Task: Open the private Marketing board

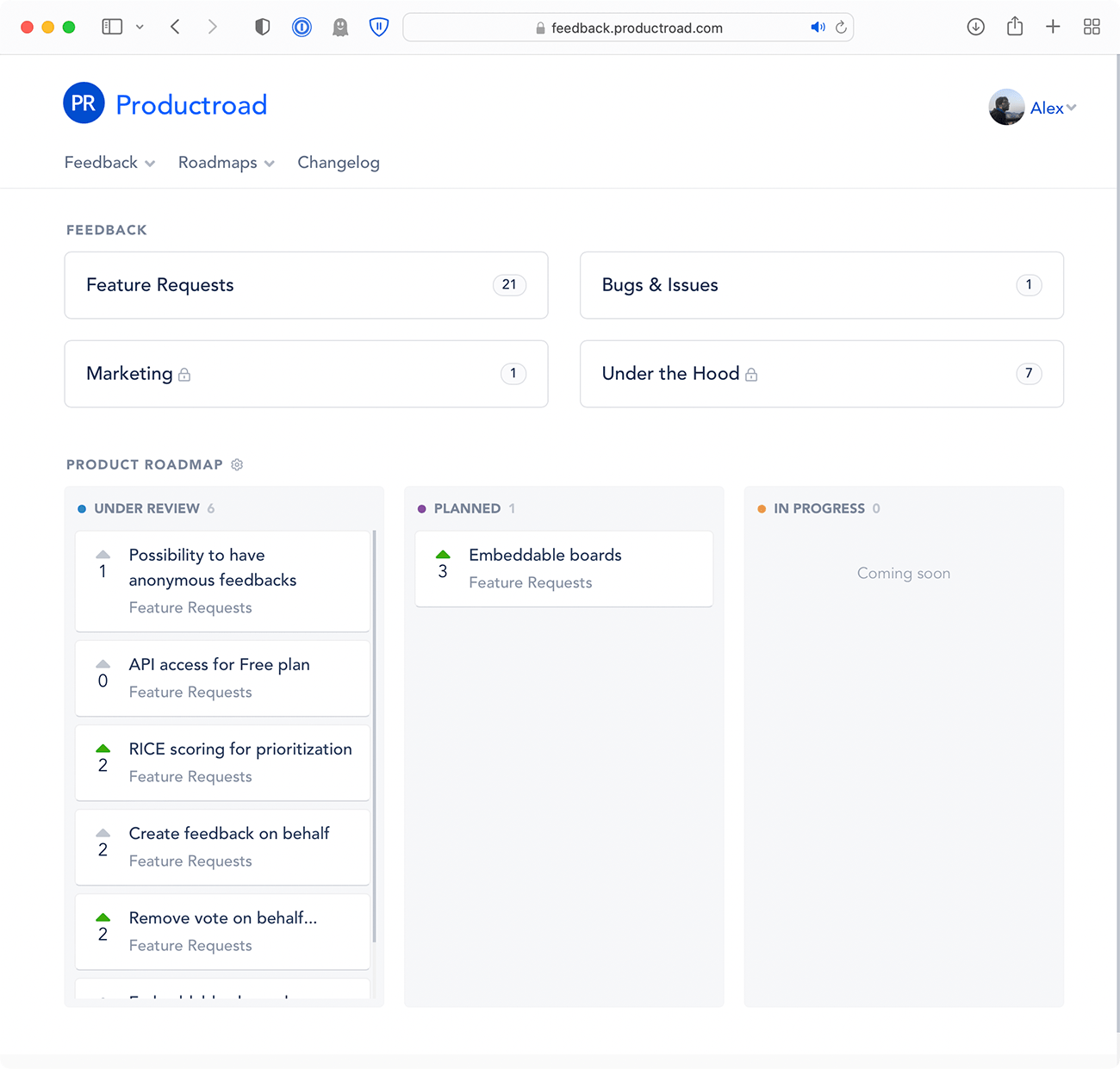Action: point(306,374)
